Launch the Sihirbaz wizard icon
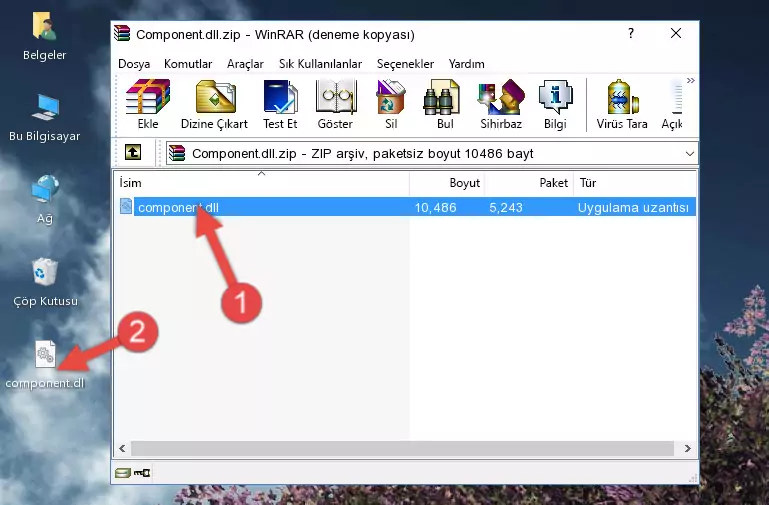This screenshot has width=769, height=505. [501, 104]
